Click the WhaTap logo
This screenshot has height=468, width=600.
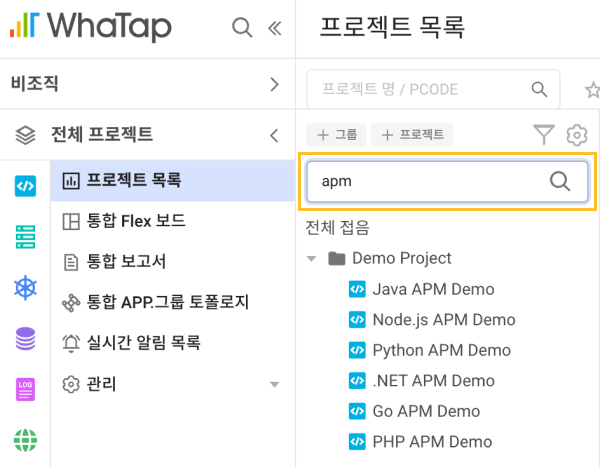click(x=91, y=26)
